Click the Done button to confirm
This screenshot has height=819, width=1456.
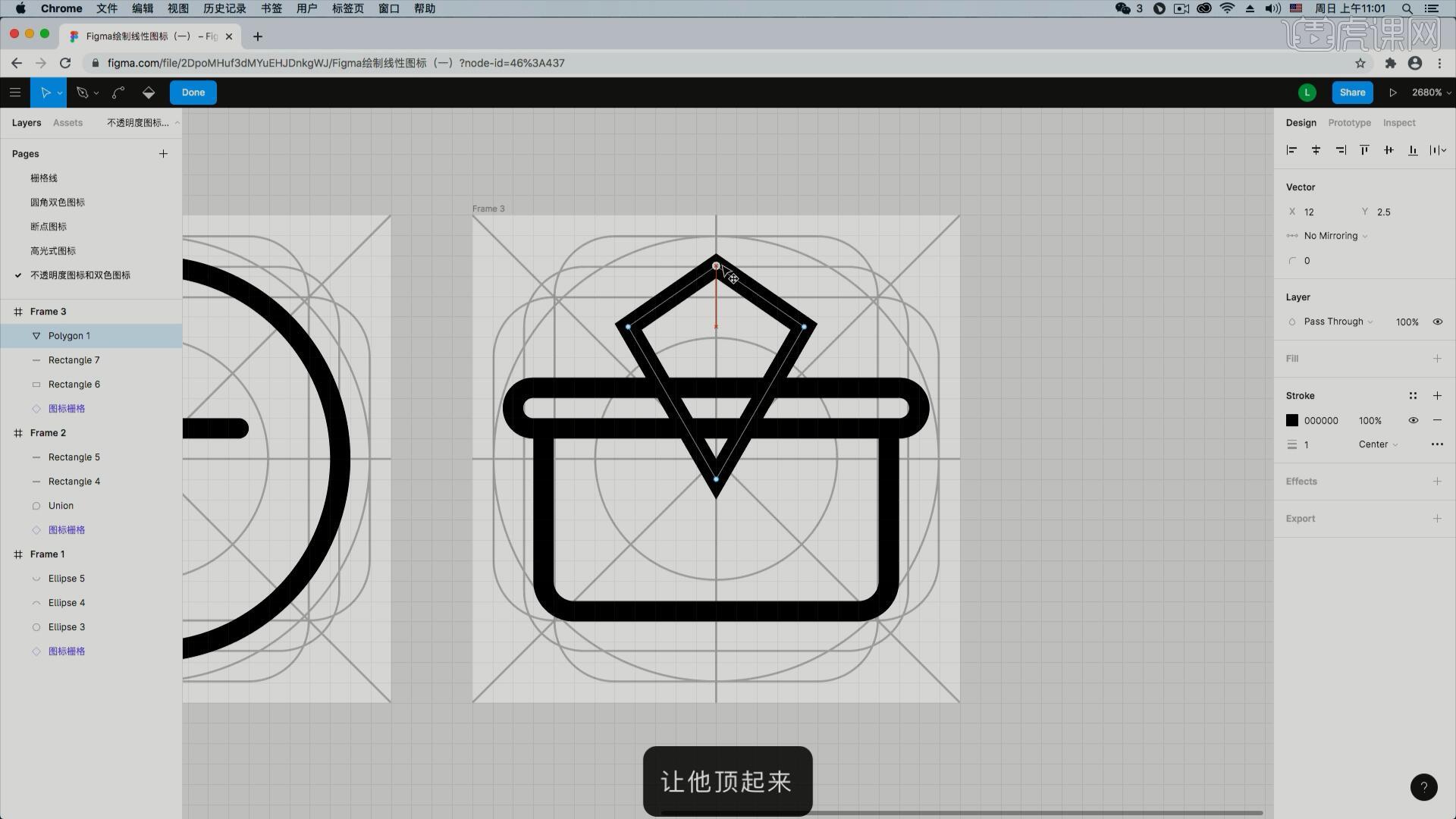(193, 92)
